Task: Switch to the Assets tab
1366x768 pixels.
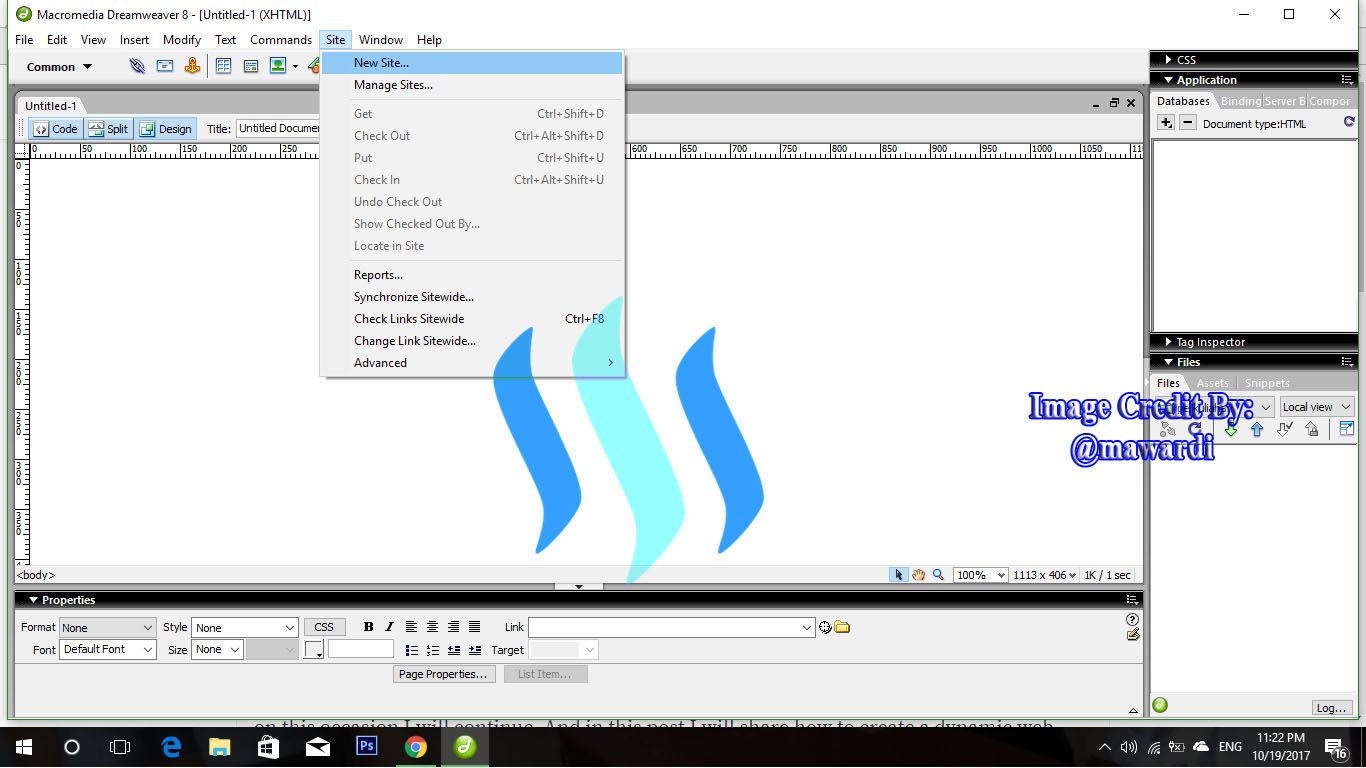Action: click(x=1213, y=383)
